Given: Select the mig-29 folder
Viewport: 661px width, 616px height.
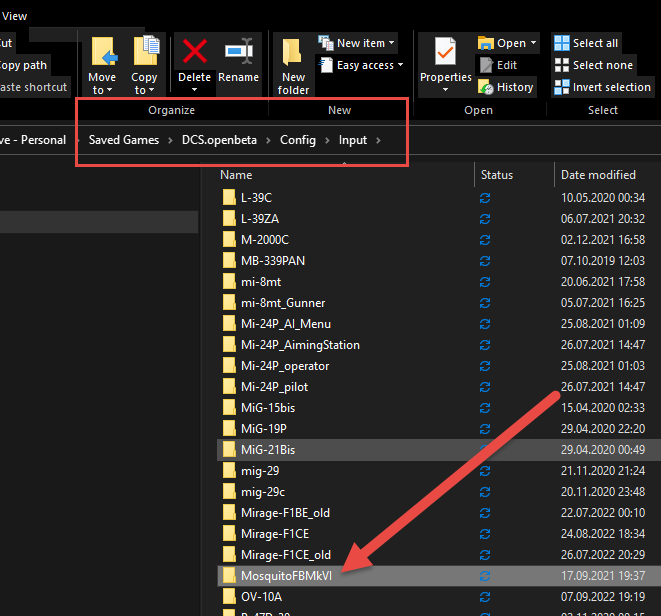Looking at the screenshot, I should (260, 471).
